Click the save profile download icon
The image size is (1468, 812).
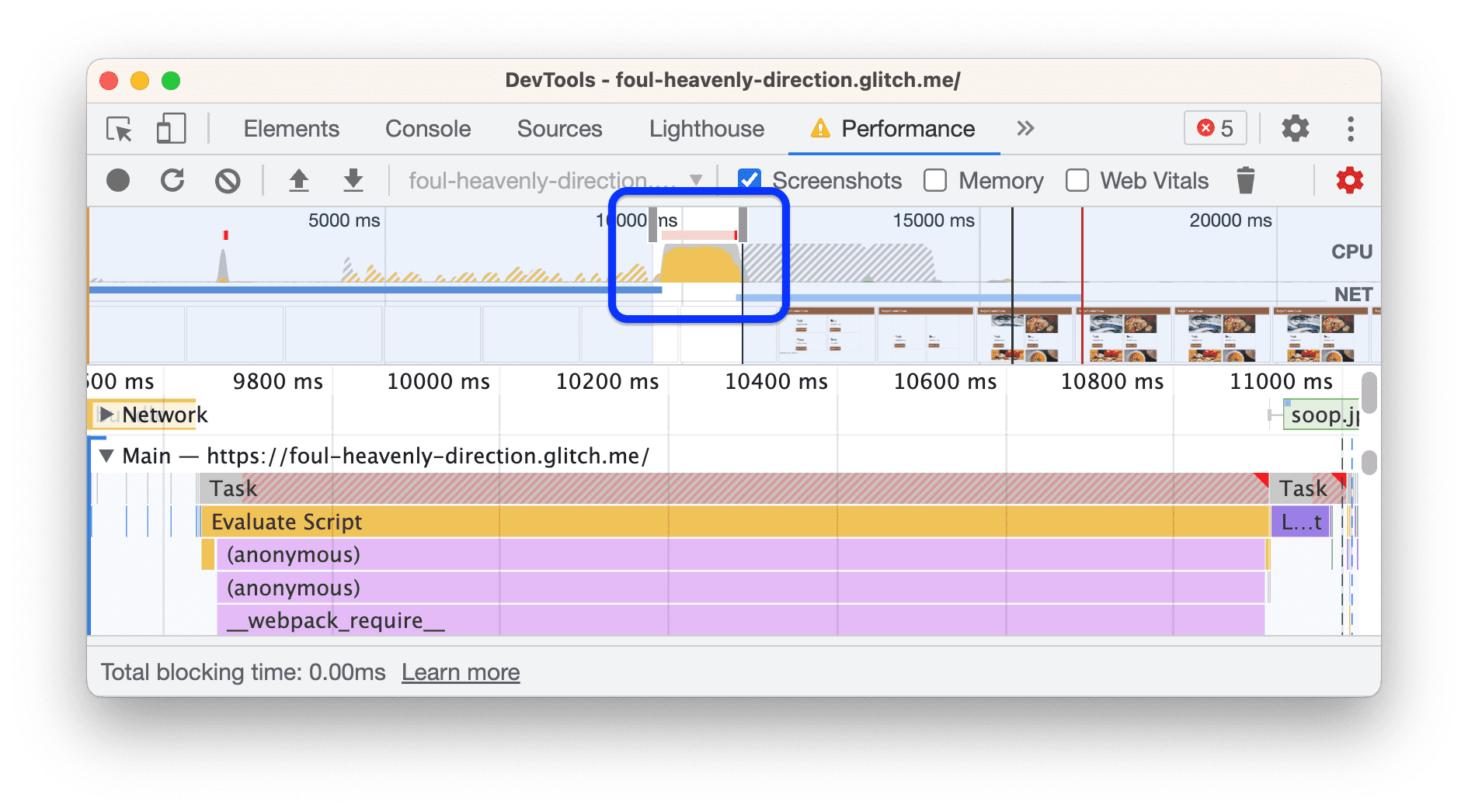(x=353, y=181)
